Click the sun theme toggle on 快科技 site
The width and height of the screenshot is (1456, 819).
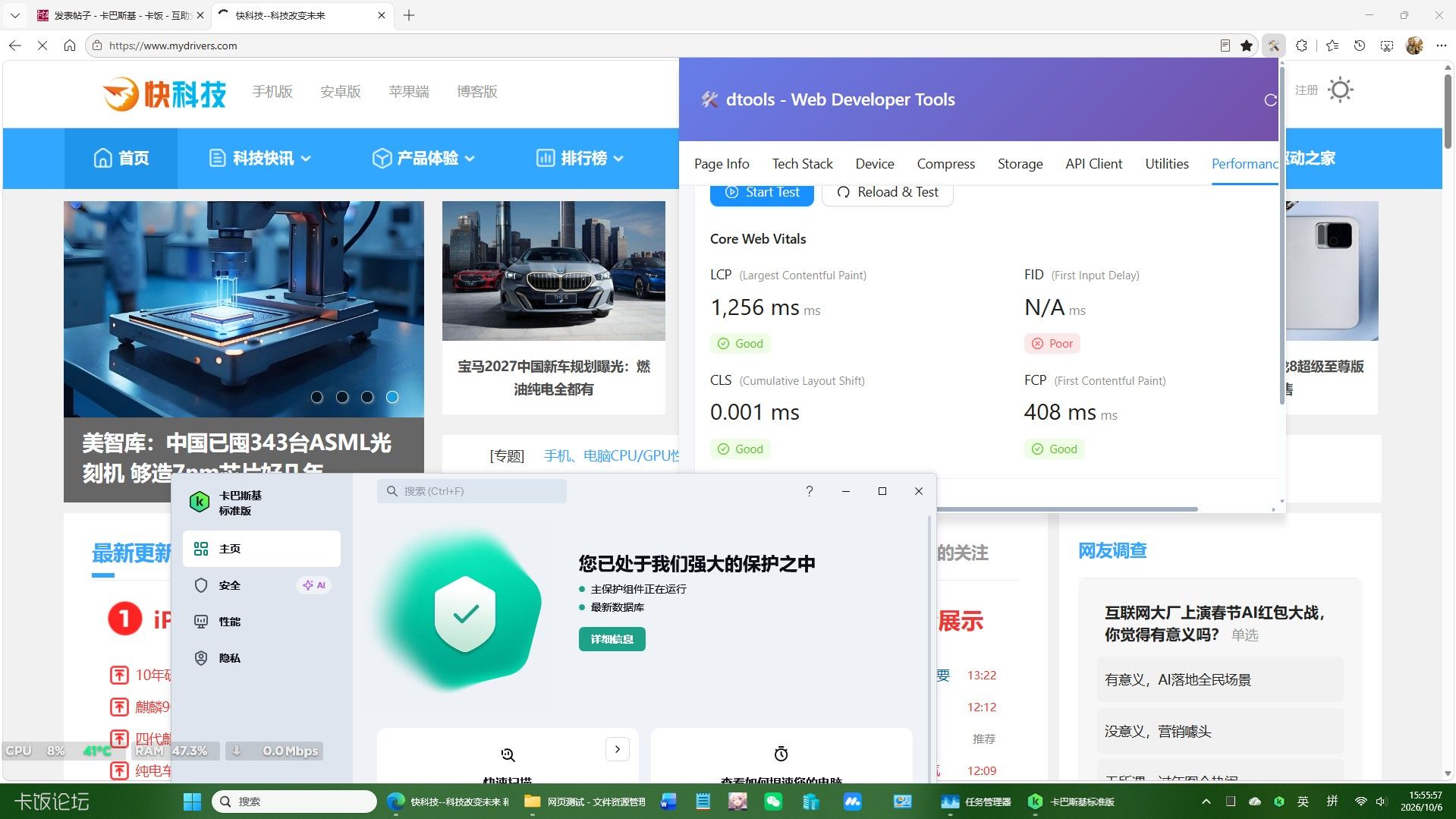point(1341,90)
